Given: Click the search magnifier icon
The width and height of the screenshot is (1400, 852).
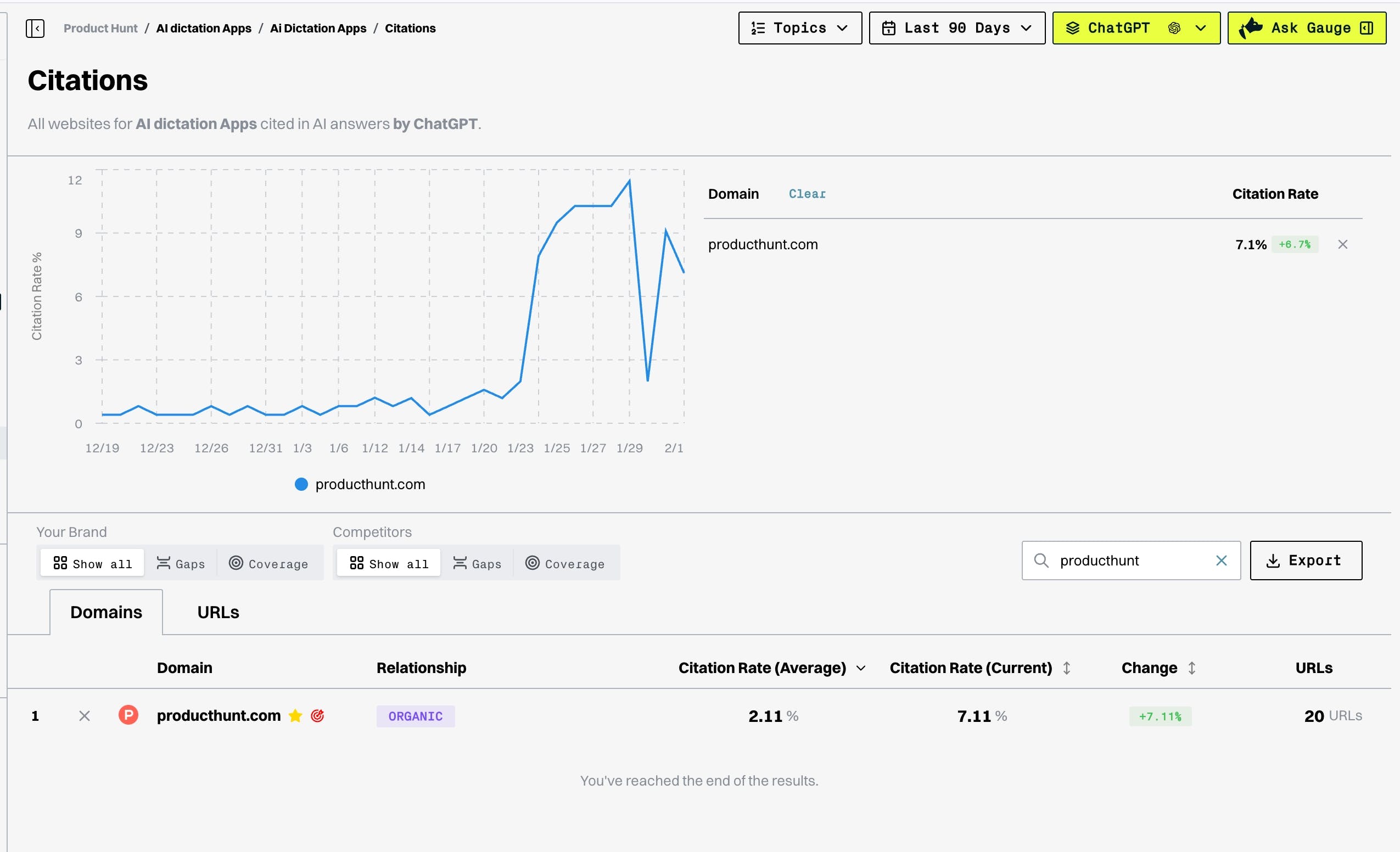Looking at the screenshot, I should pos(1041,560).
